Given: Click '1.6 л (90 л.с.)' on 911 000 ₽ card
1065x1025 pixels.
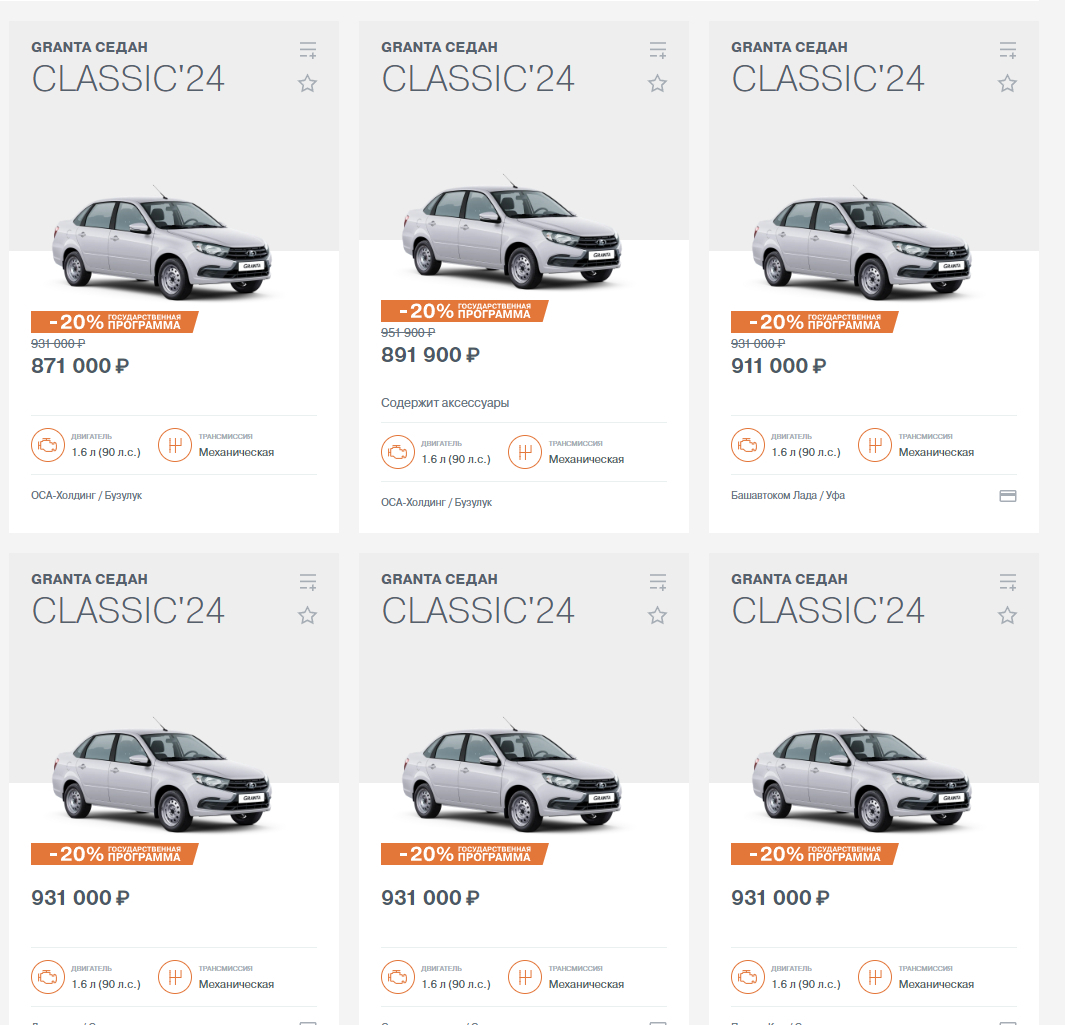Looking at the screenshot, I should [806, 452].
